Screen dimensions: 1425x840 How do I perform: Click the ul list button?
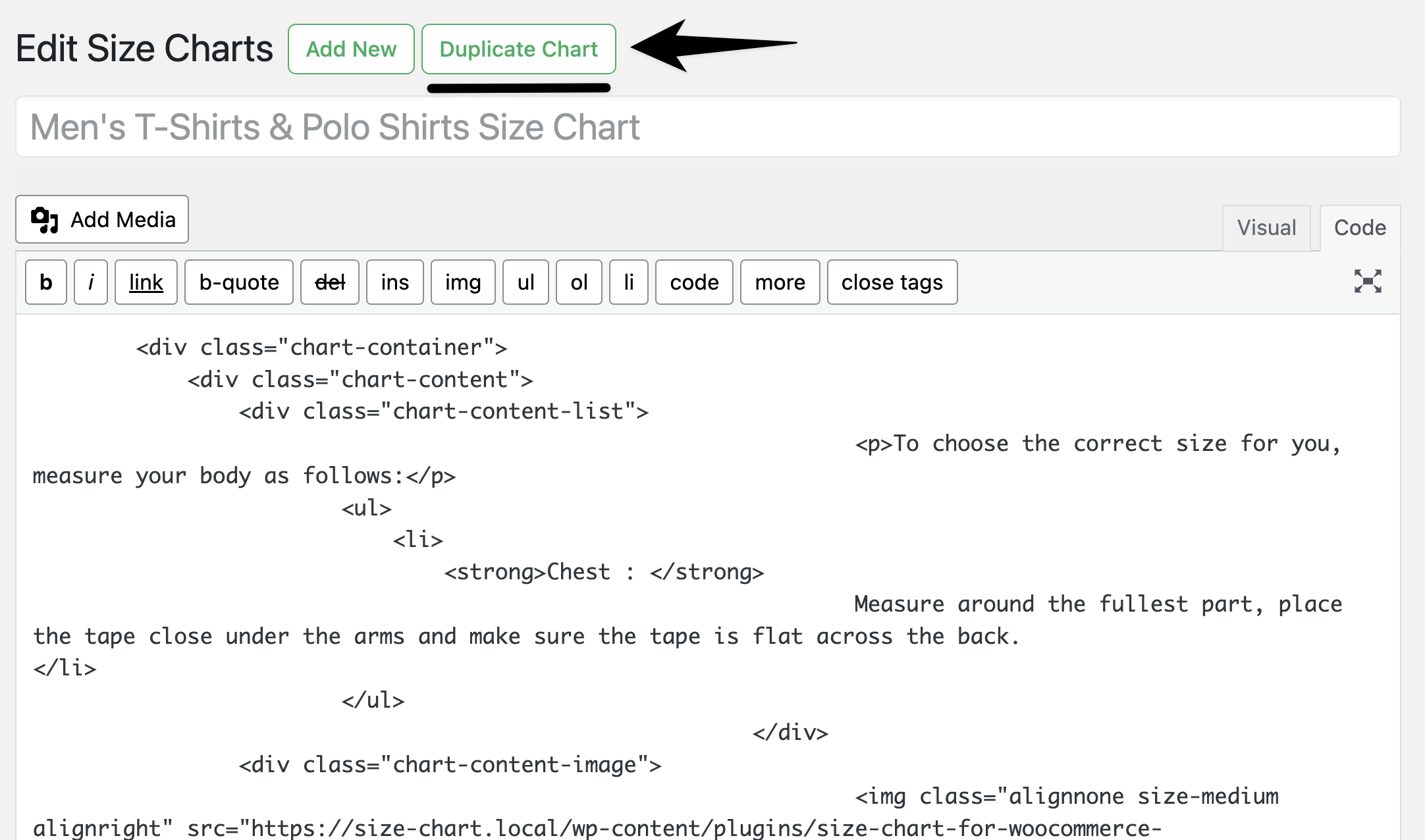pos(525,282)
